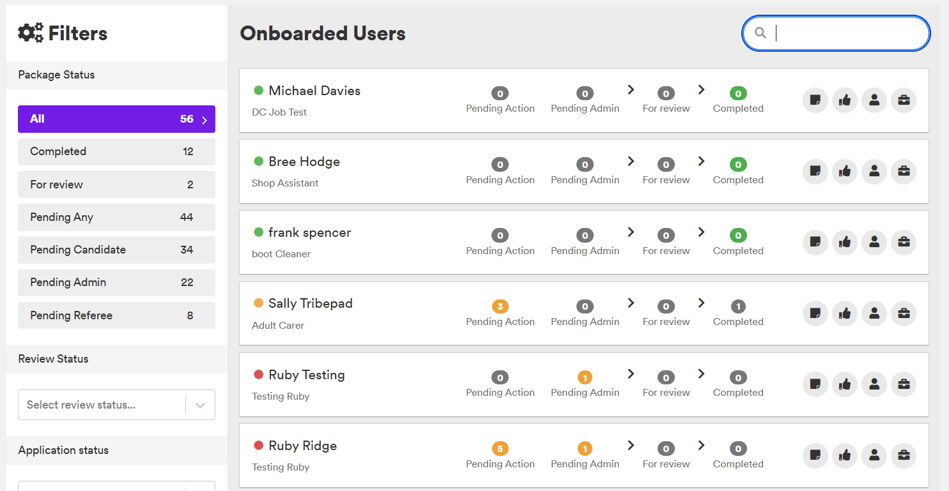
Task: Focus the Onboarded Users search field
Action: [836, 33]
